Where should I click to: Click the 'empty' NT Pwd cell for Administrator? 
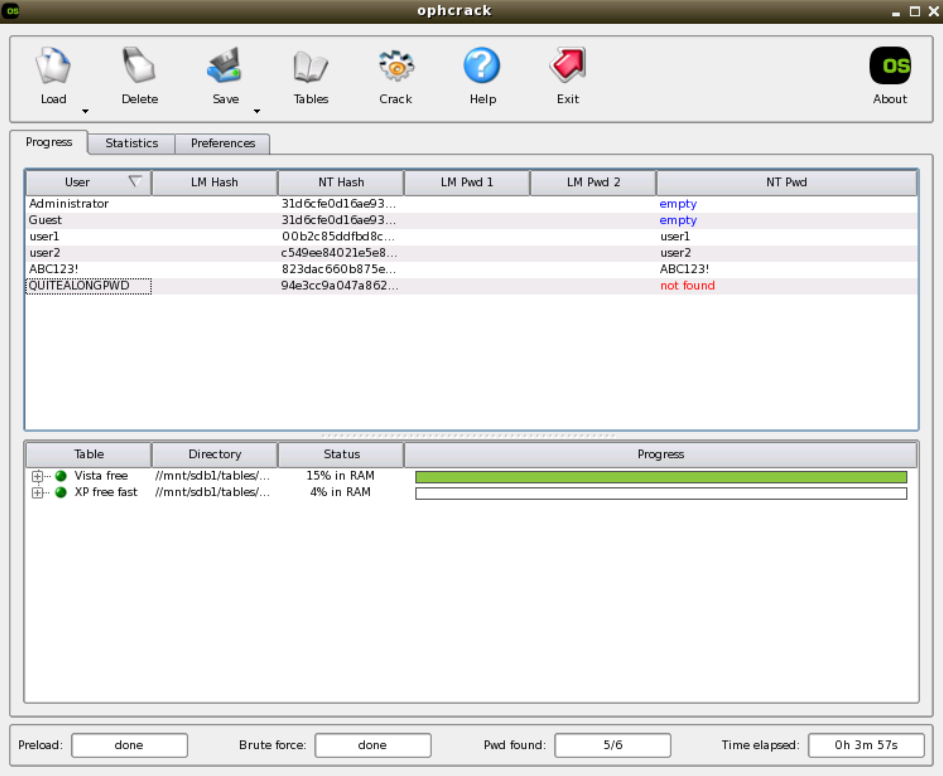pyautogui.click(x=678, y=204)
